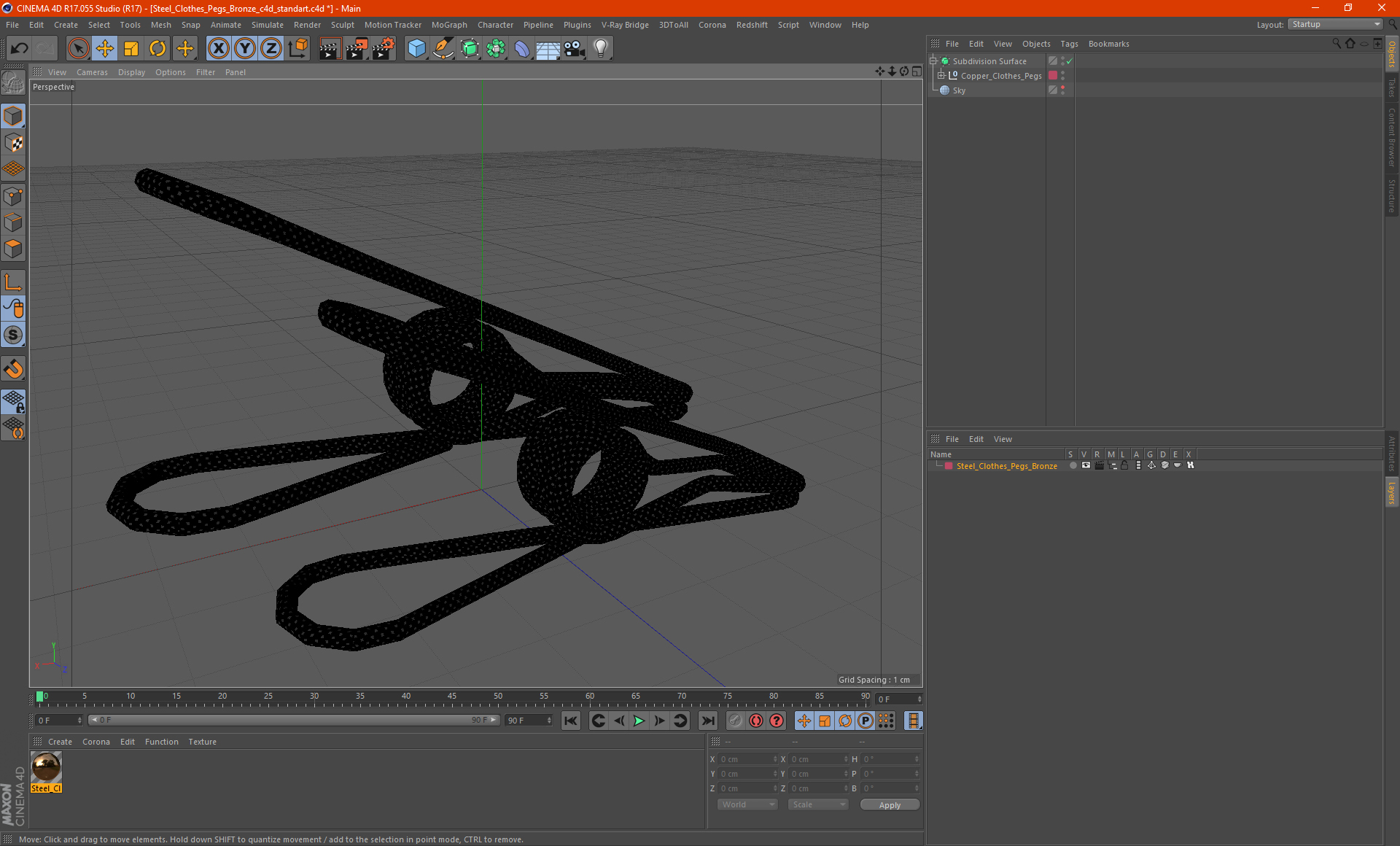This screenshot has height=846, width=1400.
Task: Toggle layer Render clapper icon
Action: (x=1099, y=465)
